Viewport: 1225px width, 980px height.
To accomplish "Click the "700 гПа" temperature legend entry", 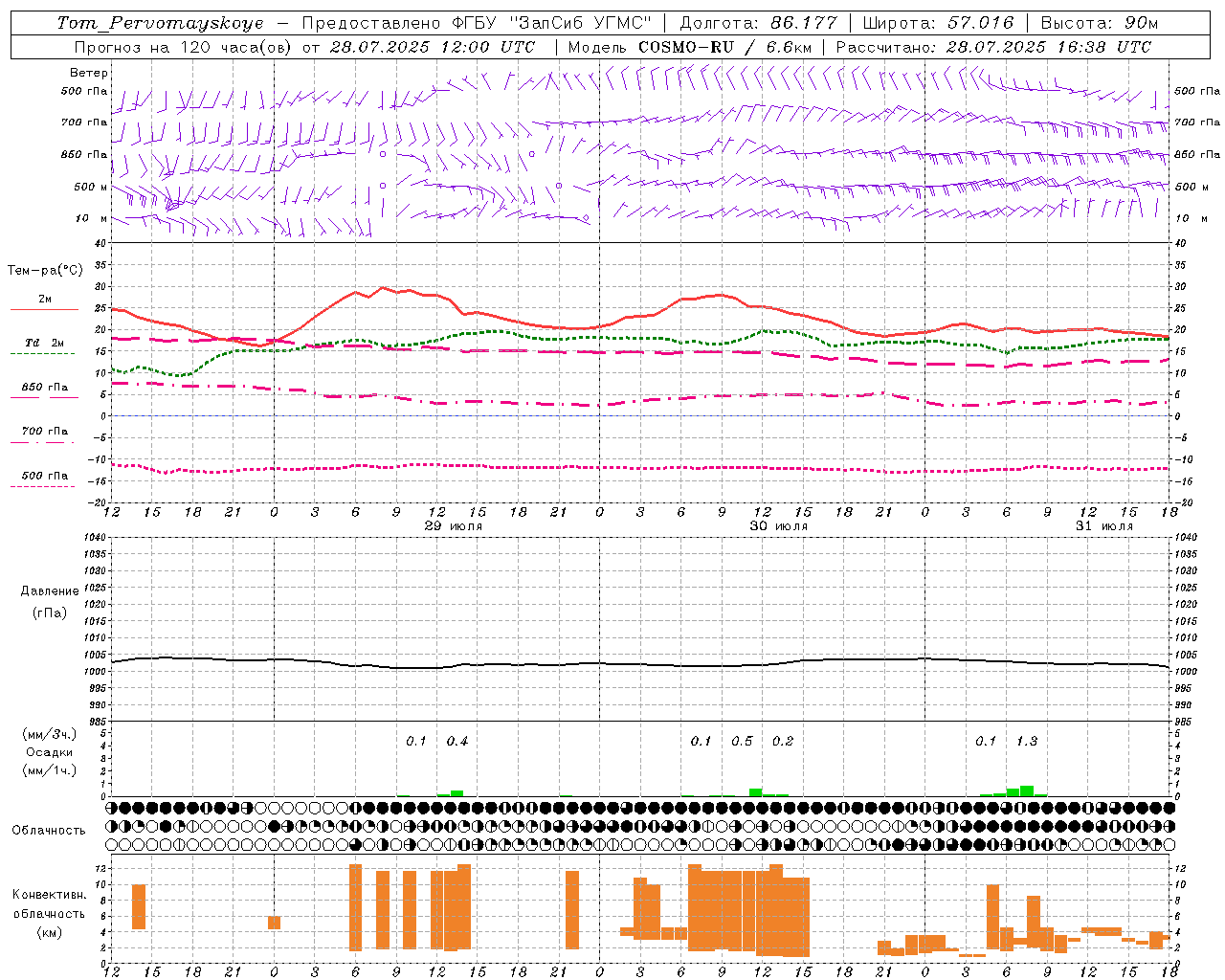I will pos(45,432).
